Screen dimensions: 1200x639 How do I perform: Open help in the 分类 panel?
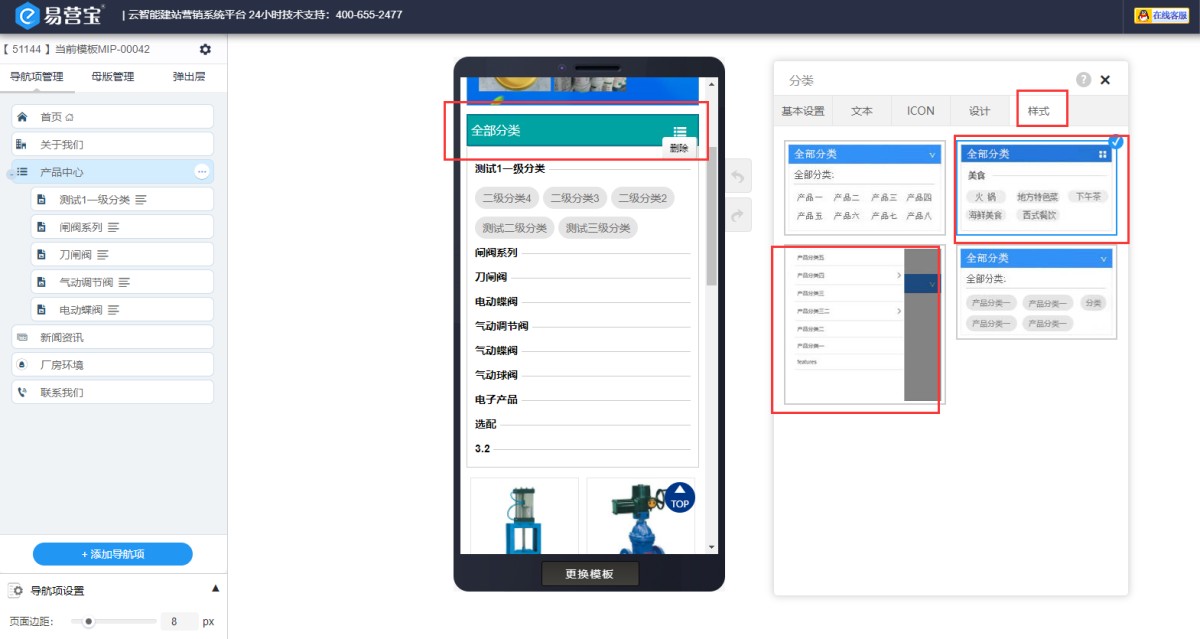click(1083, 80)
